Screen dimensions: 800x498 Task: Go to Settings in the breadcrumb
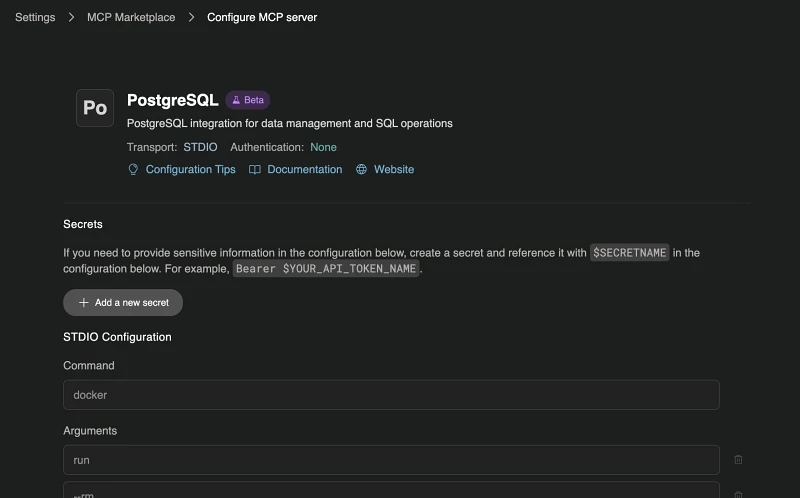[x=35, y=17]
